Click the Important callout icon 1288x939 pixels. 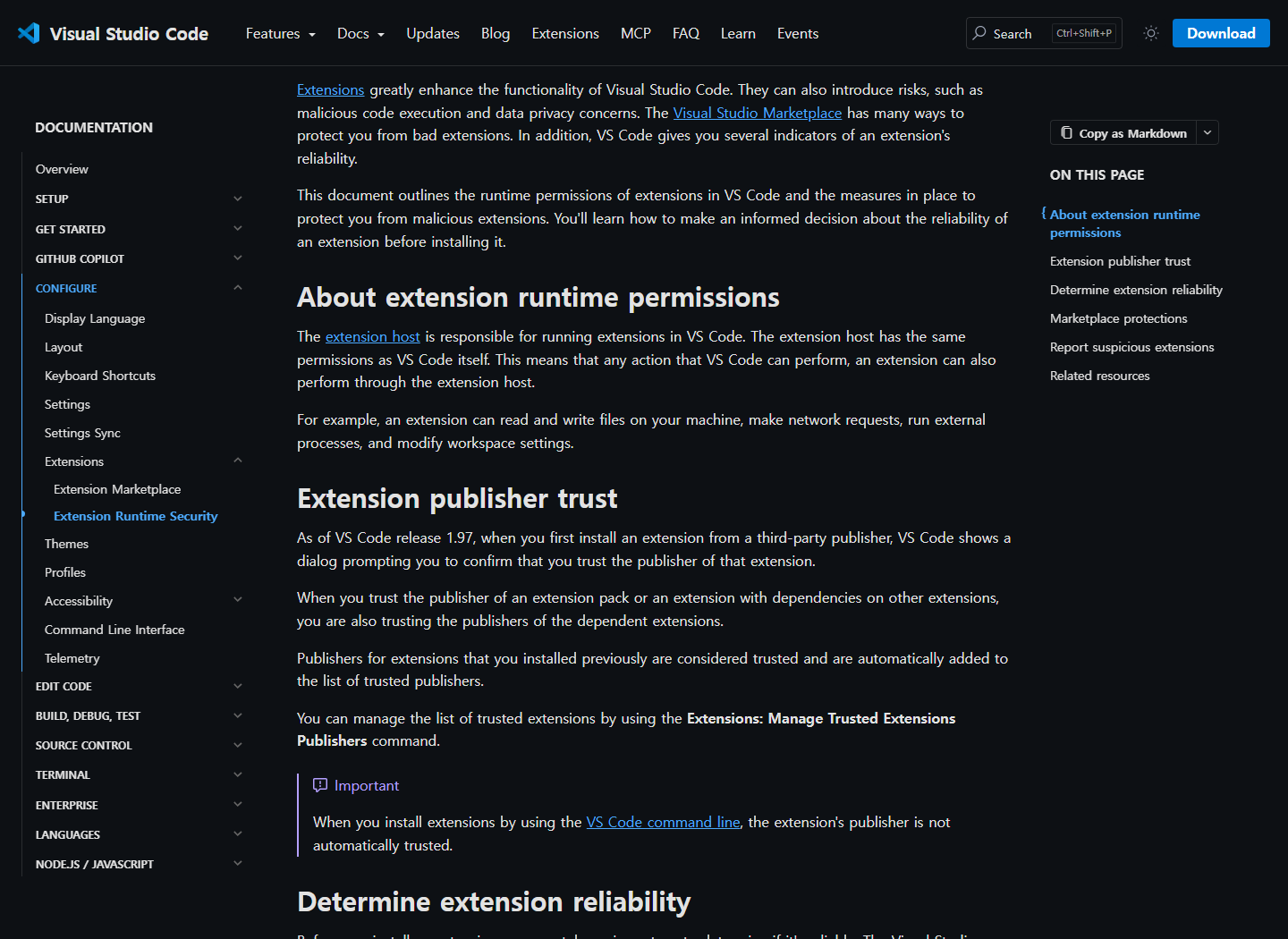click(x=320, y=785)
